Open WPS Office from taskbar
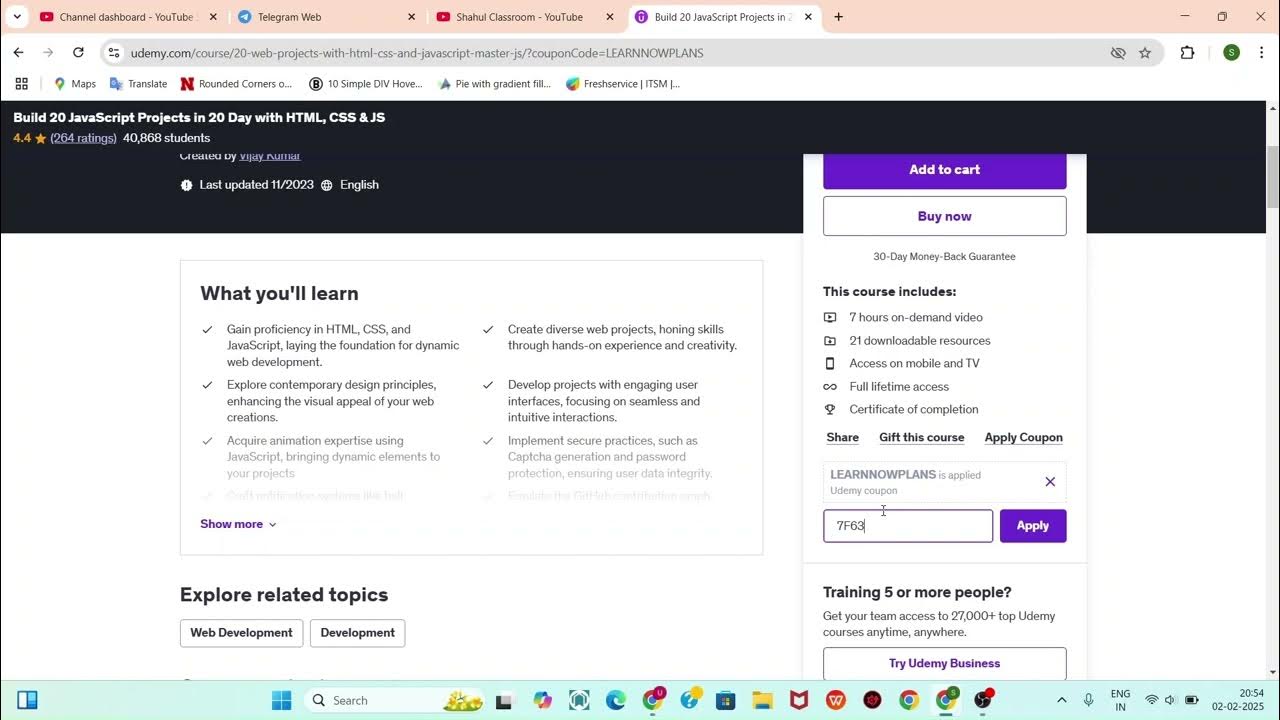This screenshot has width=1280, height=720. (x=836, y=700)
